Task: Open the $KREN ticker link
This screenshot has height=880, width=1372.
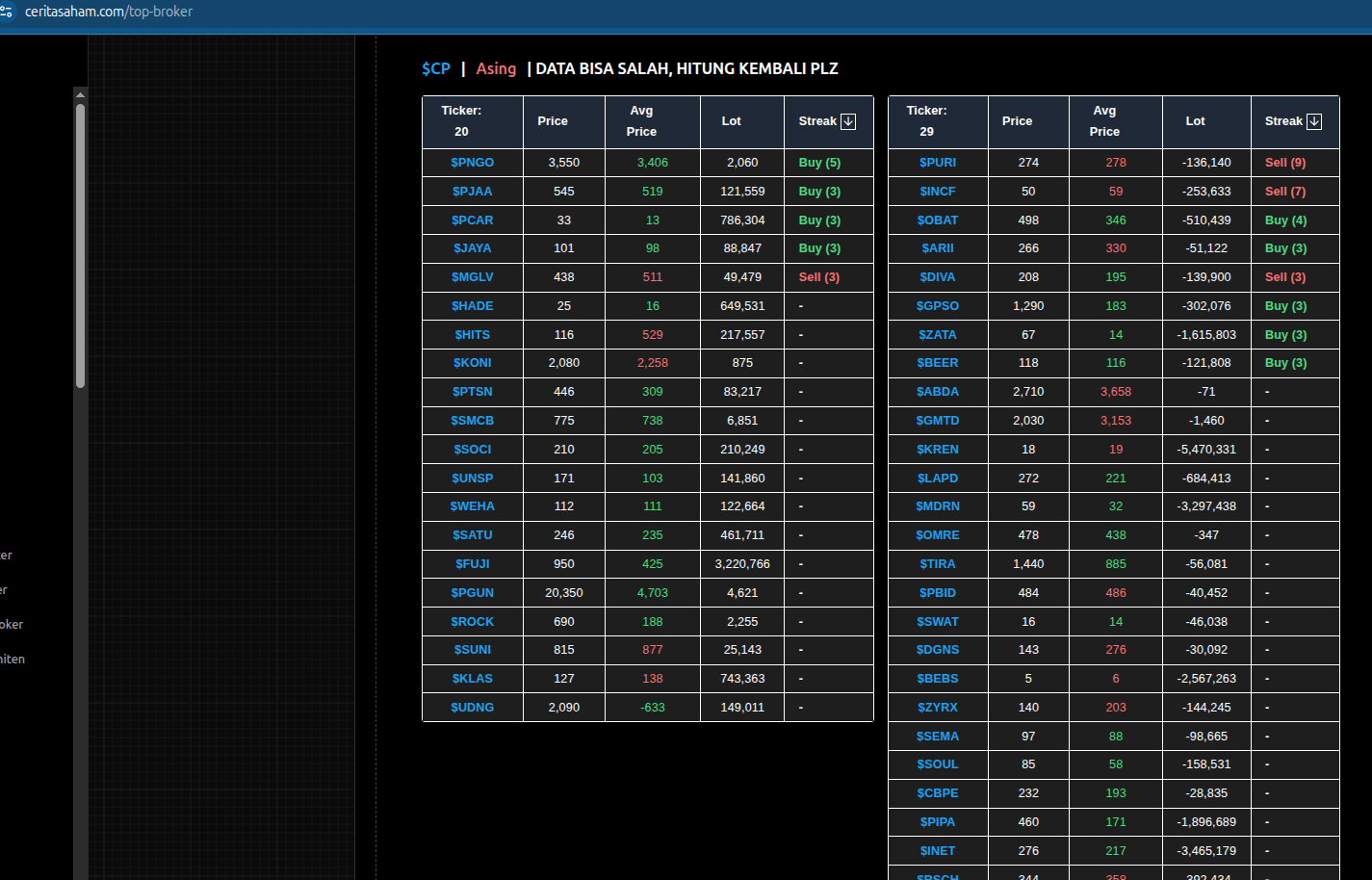Action: (938, 450)
